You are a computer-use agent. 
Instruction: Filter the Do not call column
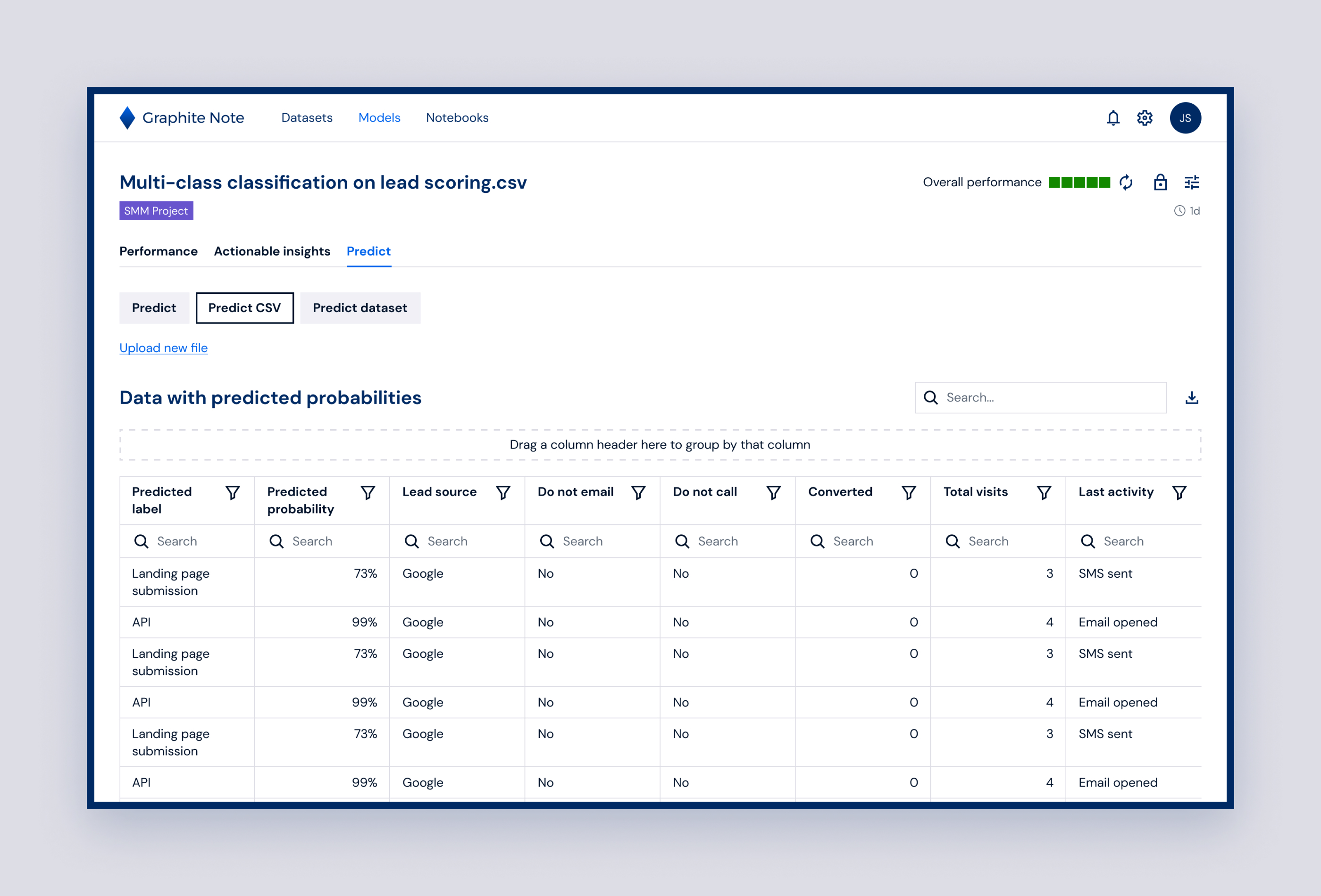click(x=774, y=493)
